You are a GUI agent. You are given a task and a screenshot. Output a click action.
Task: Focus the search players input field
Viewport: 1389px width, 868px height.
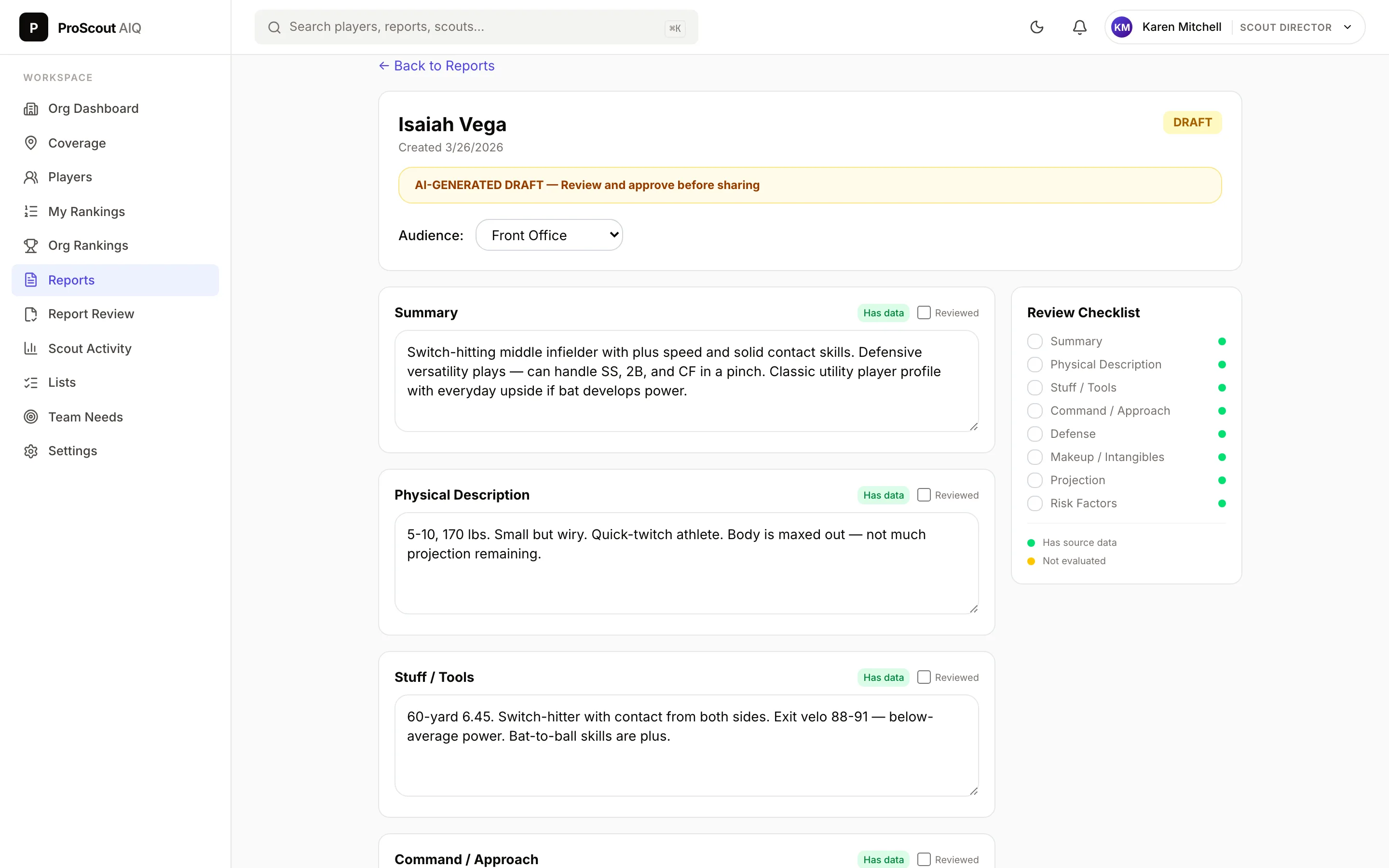(x=477, y=27)
